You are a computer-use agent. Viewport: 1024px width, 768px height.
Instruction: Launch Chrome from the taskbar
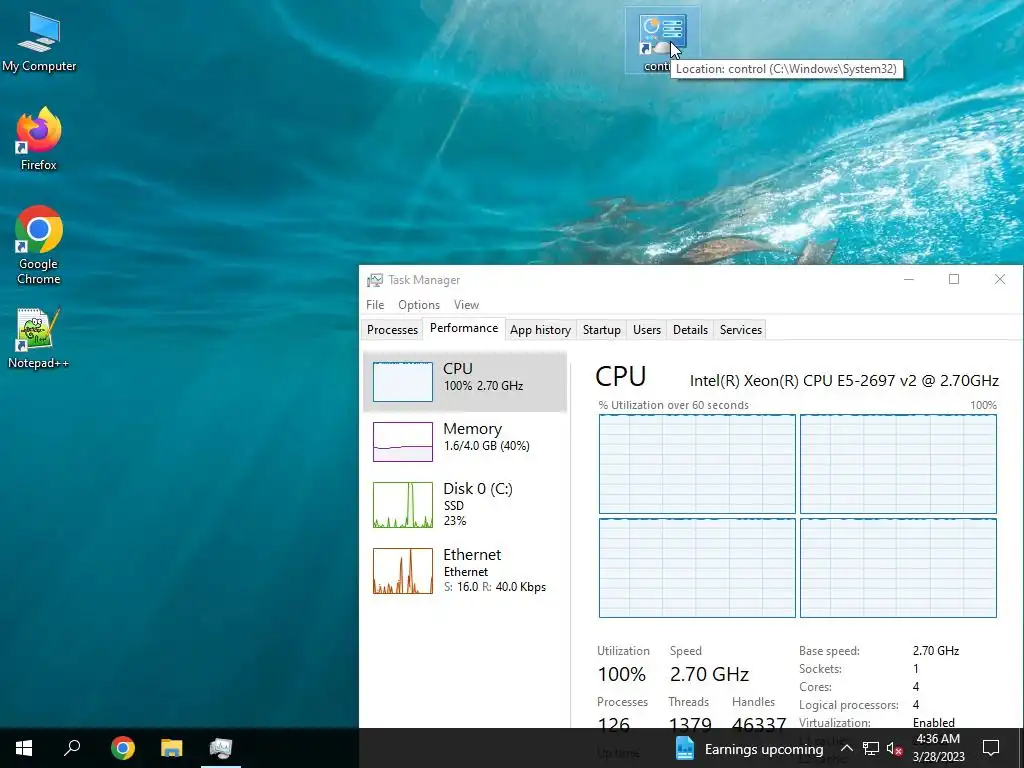pyautogui.click(x=123, y=748)
